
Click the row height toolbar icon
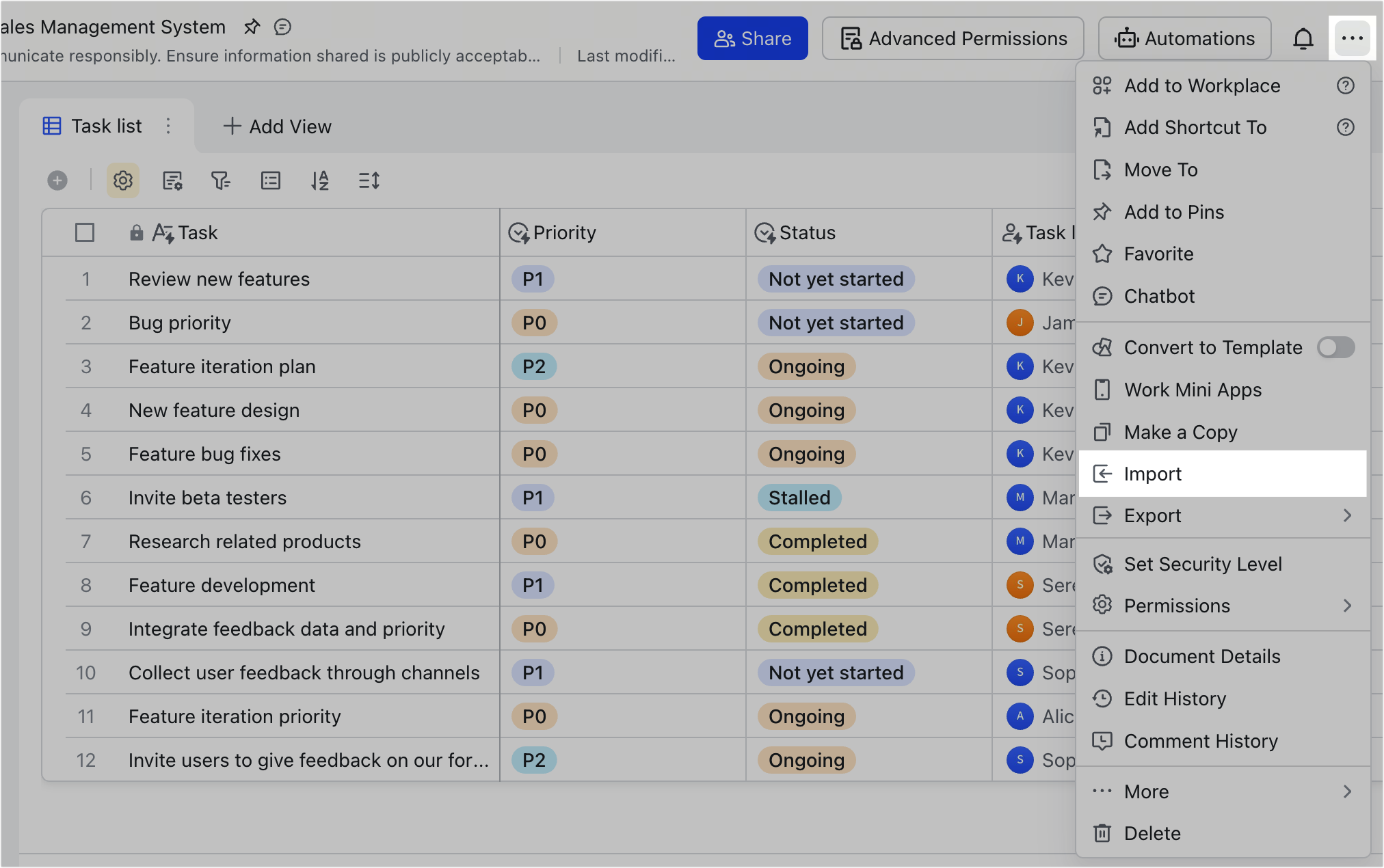click(x=369, y=180)
